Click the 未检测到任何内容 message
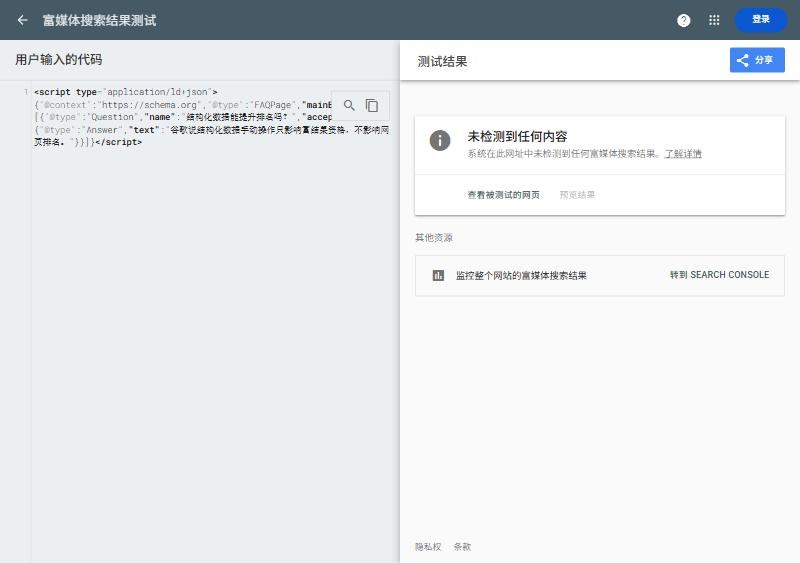The width and height of the screenshot is (800, 563). point(517,136)
